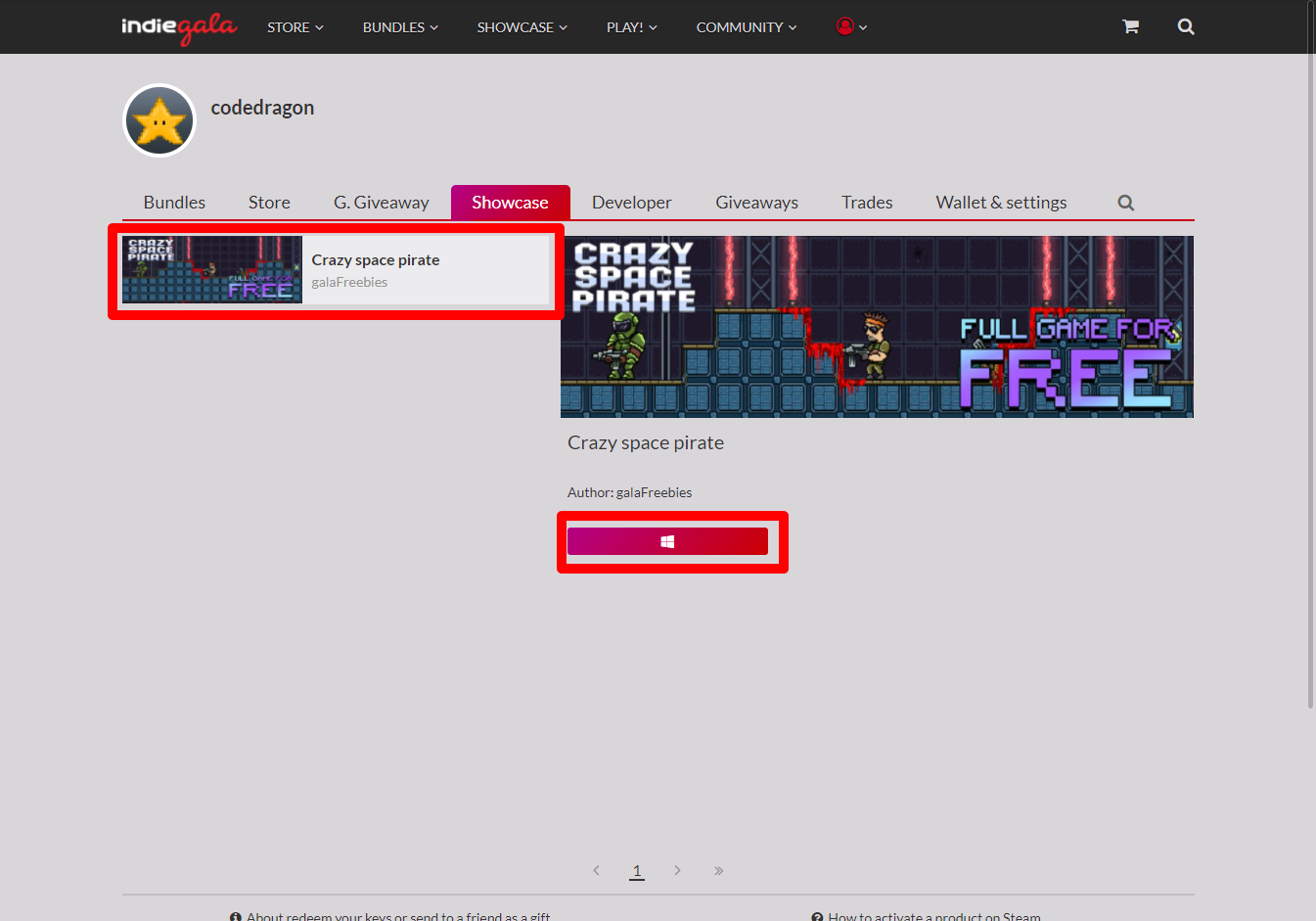The image size is (1316, 921).
Task: Switch to the Trades tab
Action: (x=867, y=203)
